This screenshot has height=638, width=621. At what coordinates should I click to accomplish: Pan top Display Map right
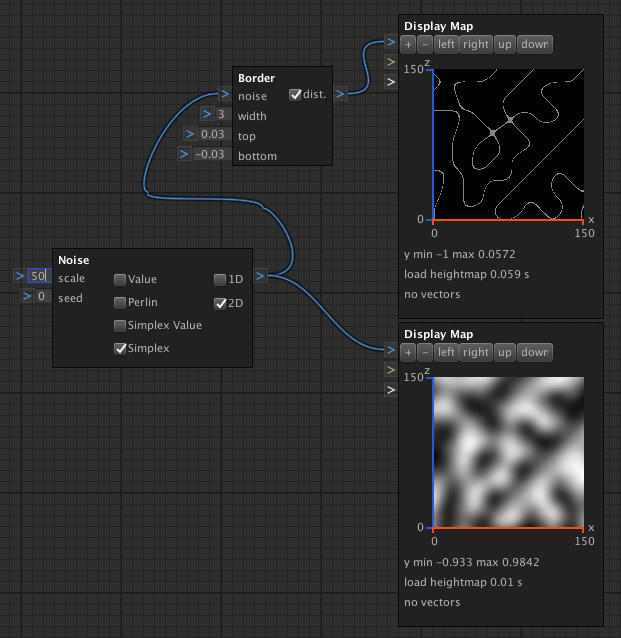click(x=475, y=44)
